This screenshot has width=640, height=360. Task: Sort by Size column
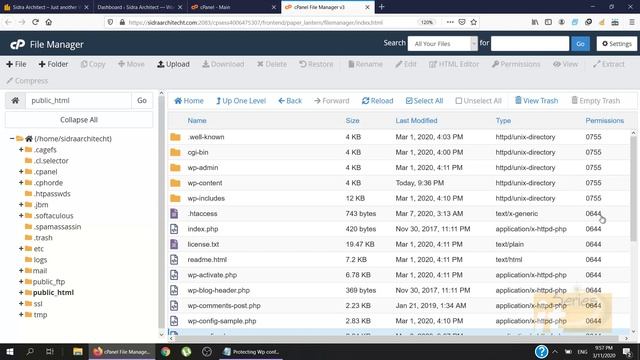coord(352,121)
